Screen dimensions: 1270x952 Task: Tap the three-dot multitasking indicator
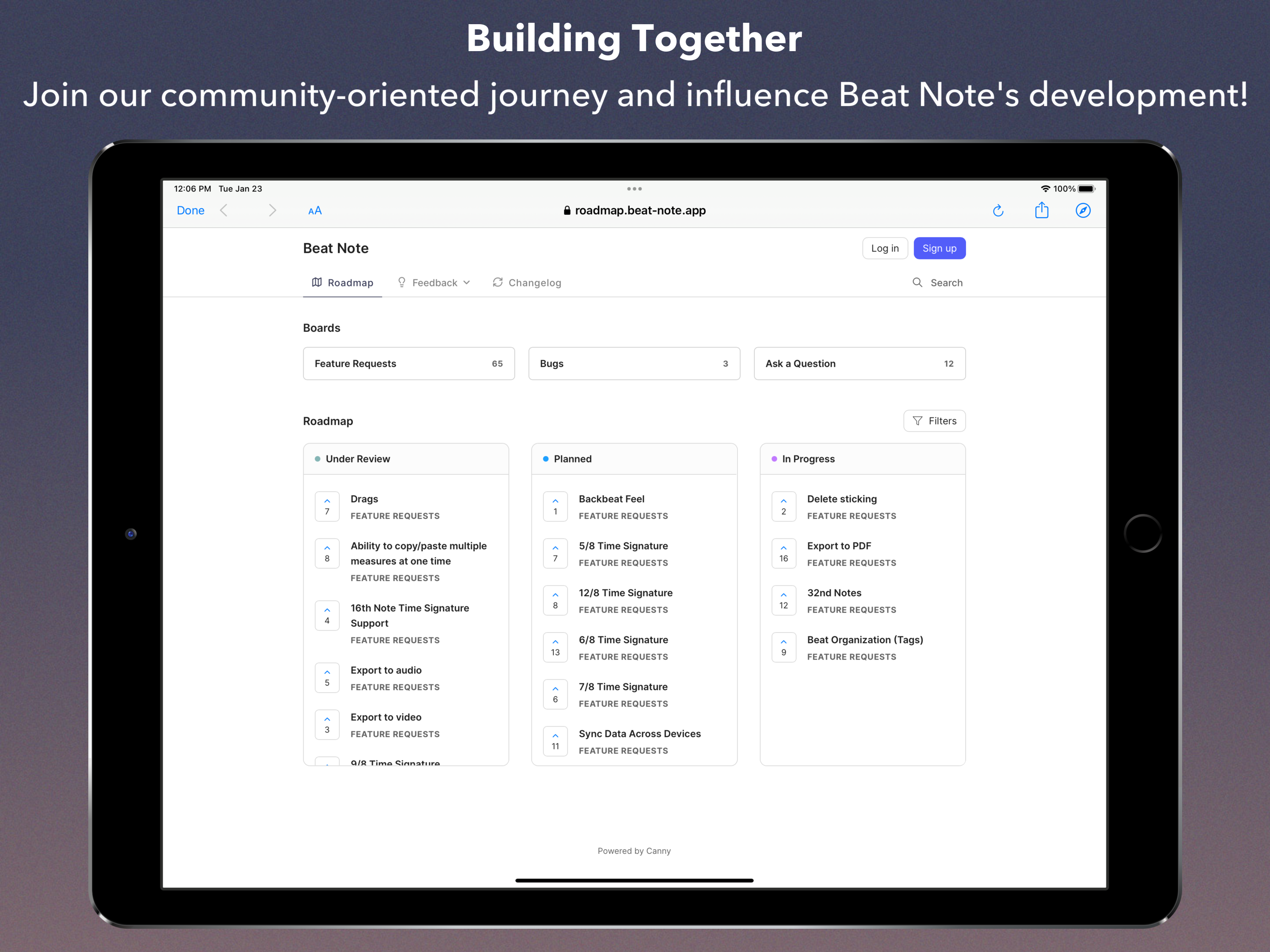(634, 189)
